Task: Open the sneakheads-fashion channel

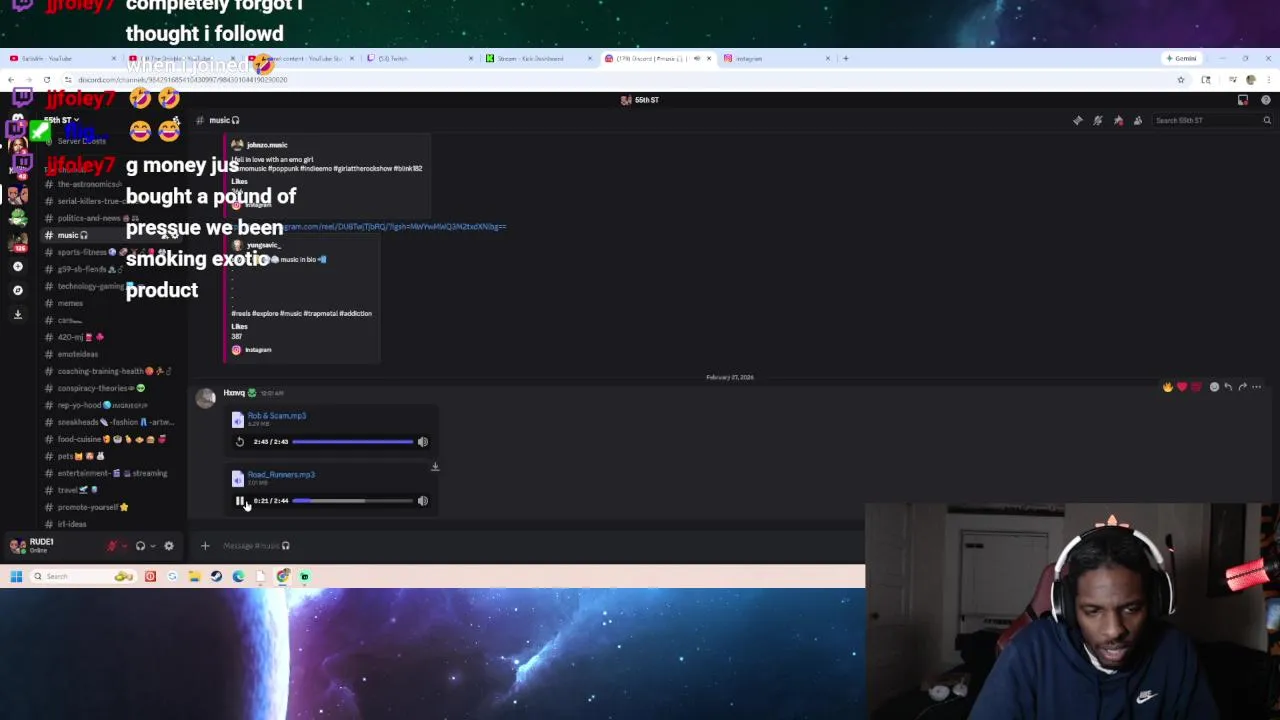Action: [x=112, y=422]
